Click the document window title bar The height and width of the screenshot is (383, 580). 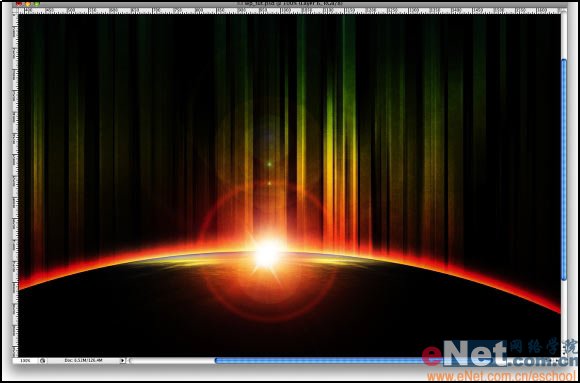click(290, 4)
